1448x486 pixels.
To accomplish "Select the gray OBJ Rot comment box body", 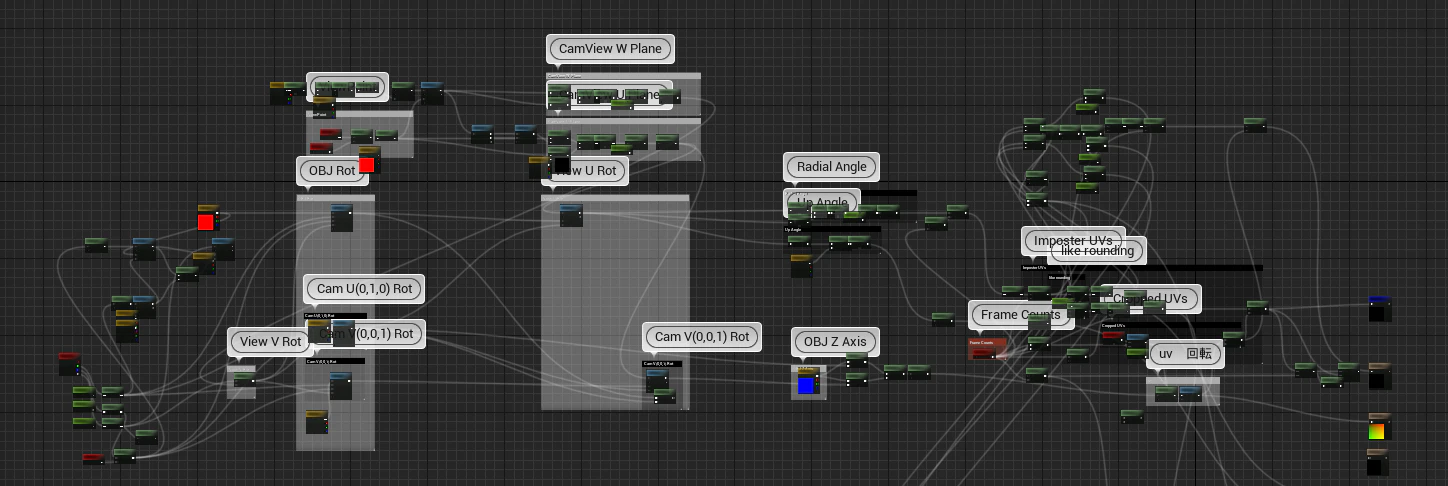I will tap(335, 322).
